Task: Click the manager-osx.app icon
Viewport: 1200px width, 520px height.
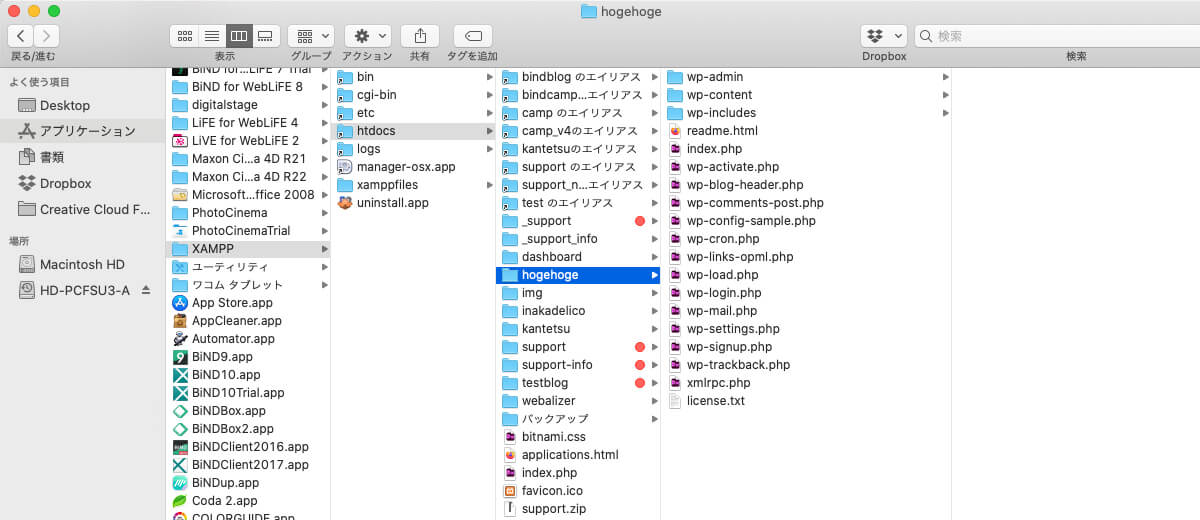Action: [x=345, y=167]
